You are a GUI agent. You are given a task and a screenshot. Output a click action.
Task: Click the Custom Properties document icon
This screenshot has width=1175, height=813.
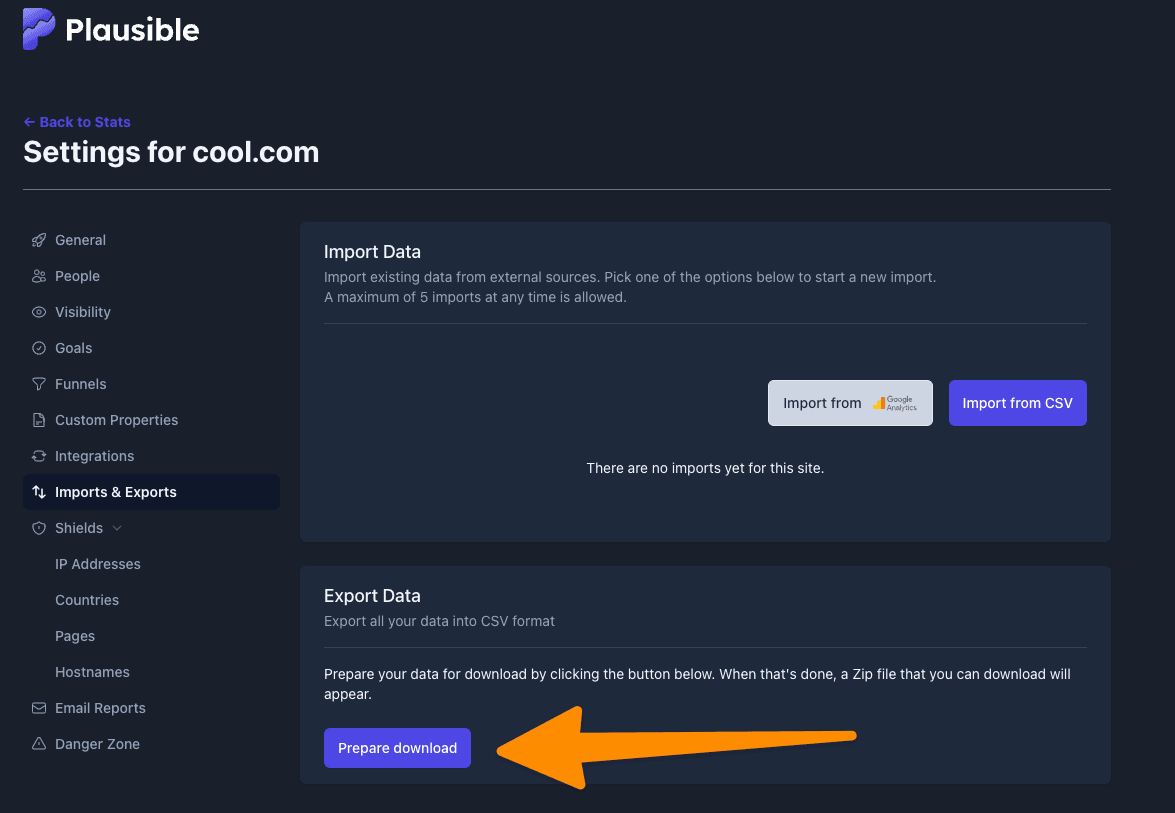(39, 420)
